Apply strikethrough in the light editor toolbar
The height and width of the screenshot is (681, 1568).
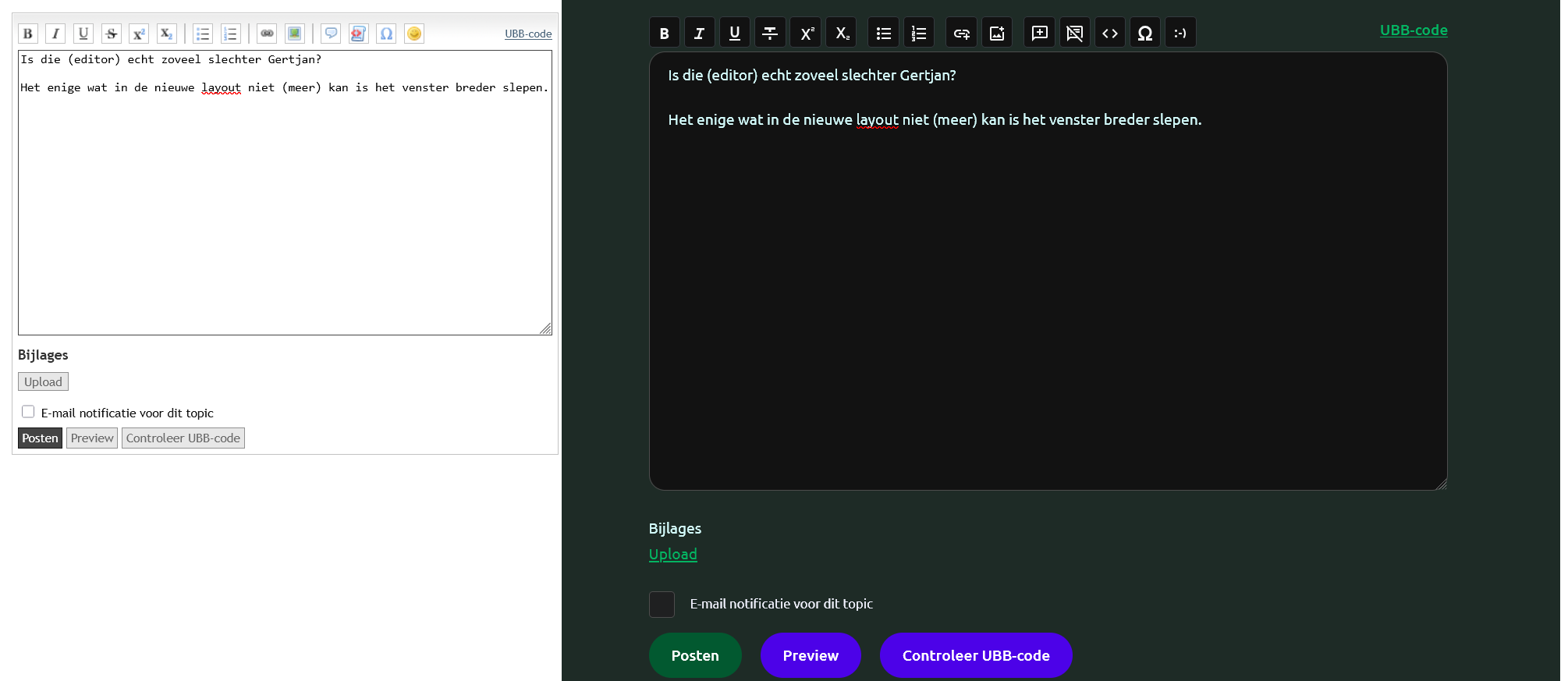(x=112, y=34)
